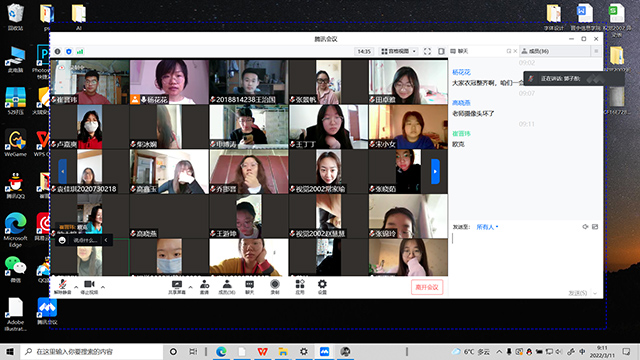Viewport: 640px width, 360px height.
Task: Go to next page of video thumbnails
Action: (x=435, y=171)
